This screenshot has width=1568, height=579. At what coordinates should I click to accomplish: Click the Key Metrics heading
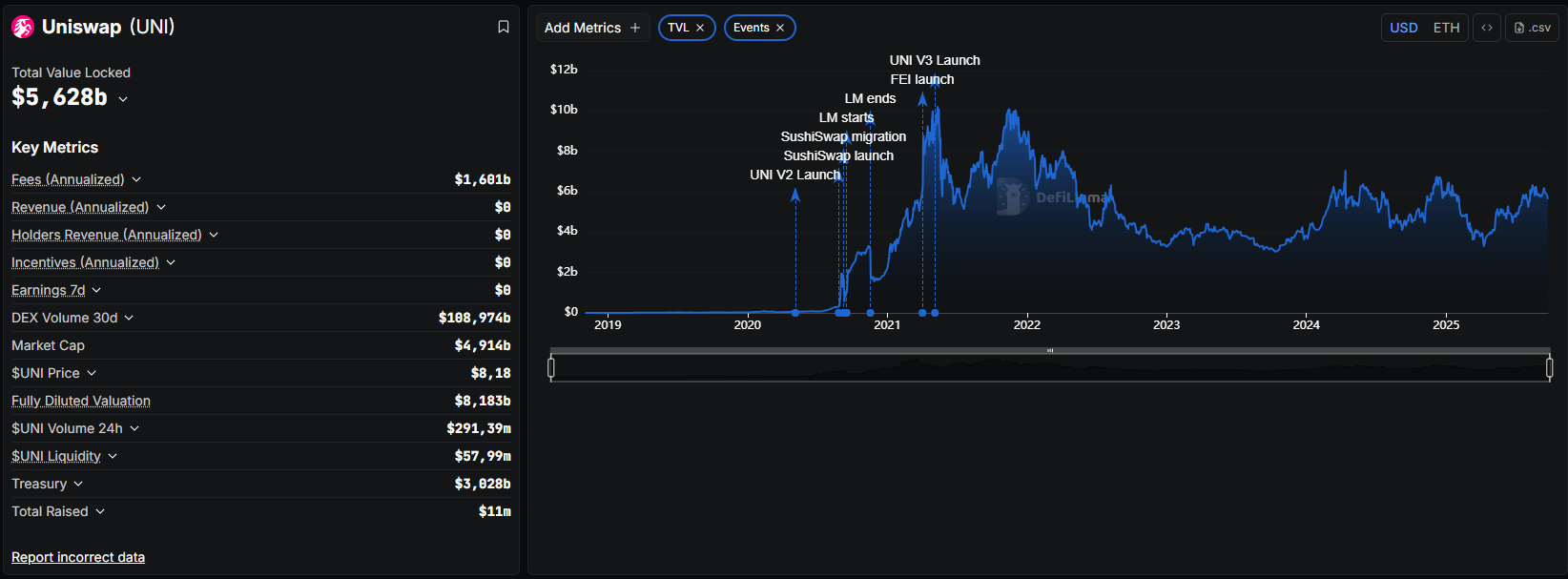pyautogui.click(x=55, y=147)
